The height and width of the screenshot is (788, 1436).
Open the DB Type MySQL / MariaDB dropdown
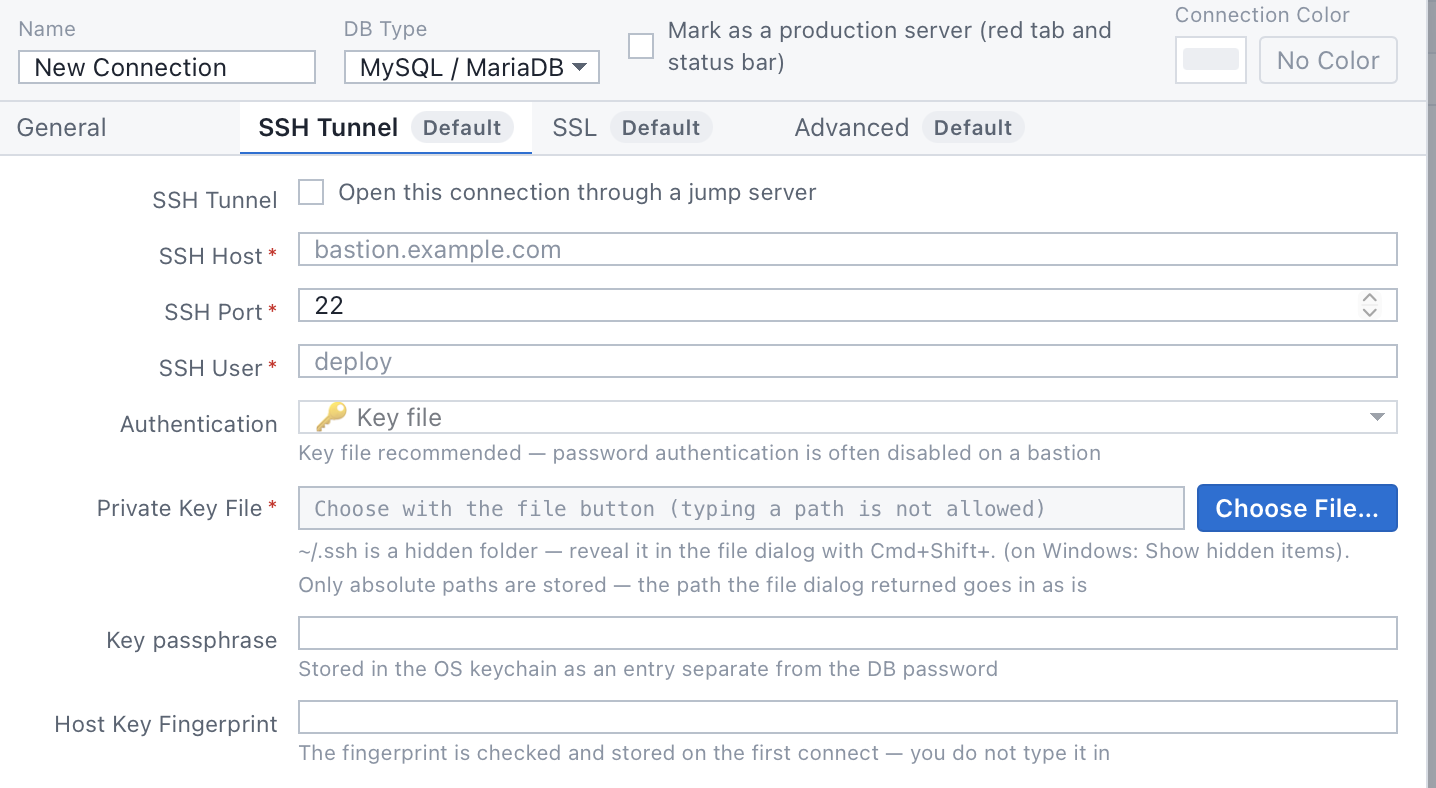(x=472, y=68)
